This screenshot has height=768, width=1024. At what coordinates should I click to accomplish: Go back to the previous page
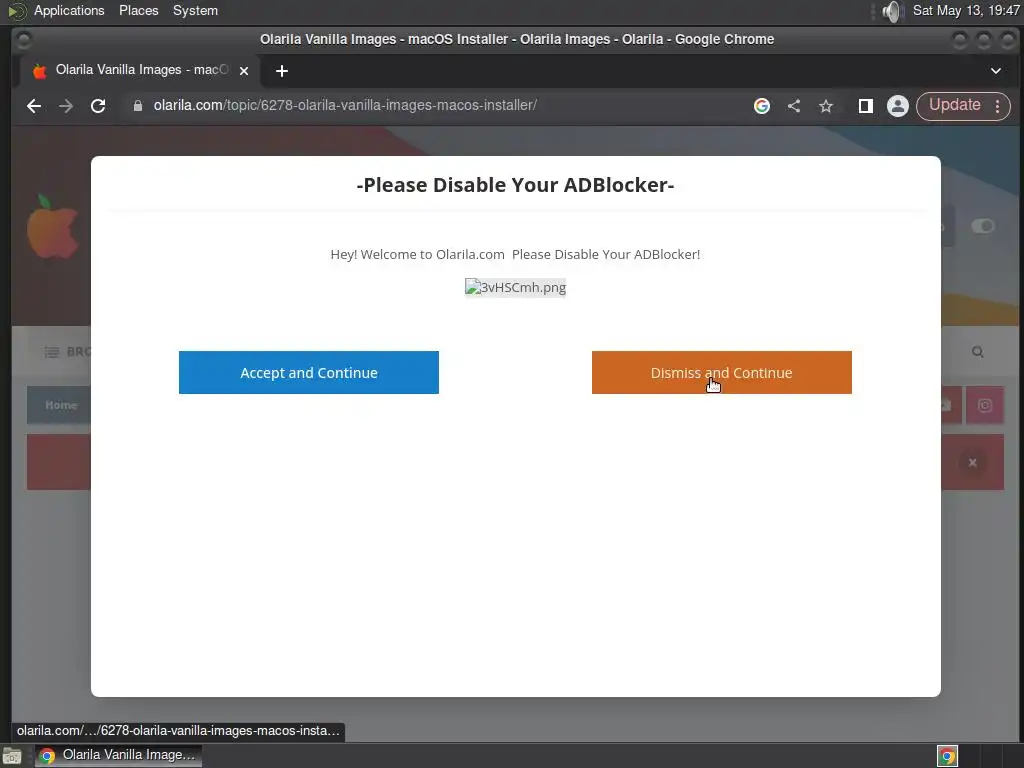coord(34,106)
